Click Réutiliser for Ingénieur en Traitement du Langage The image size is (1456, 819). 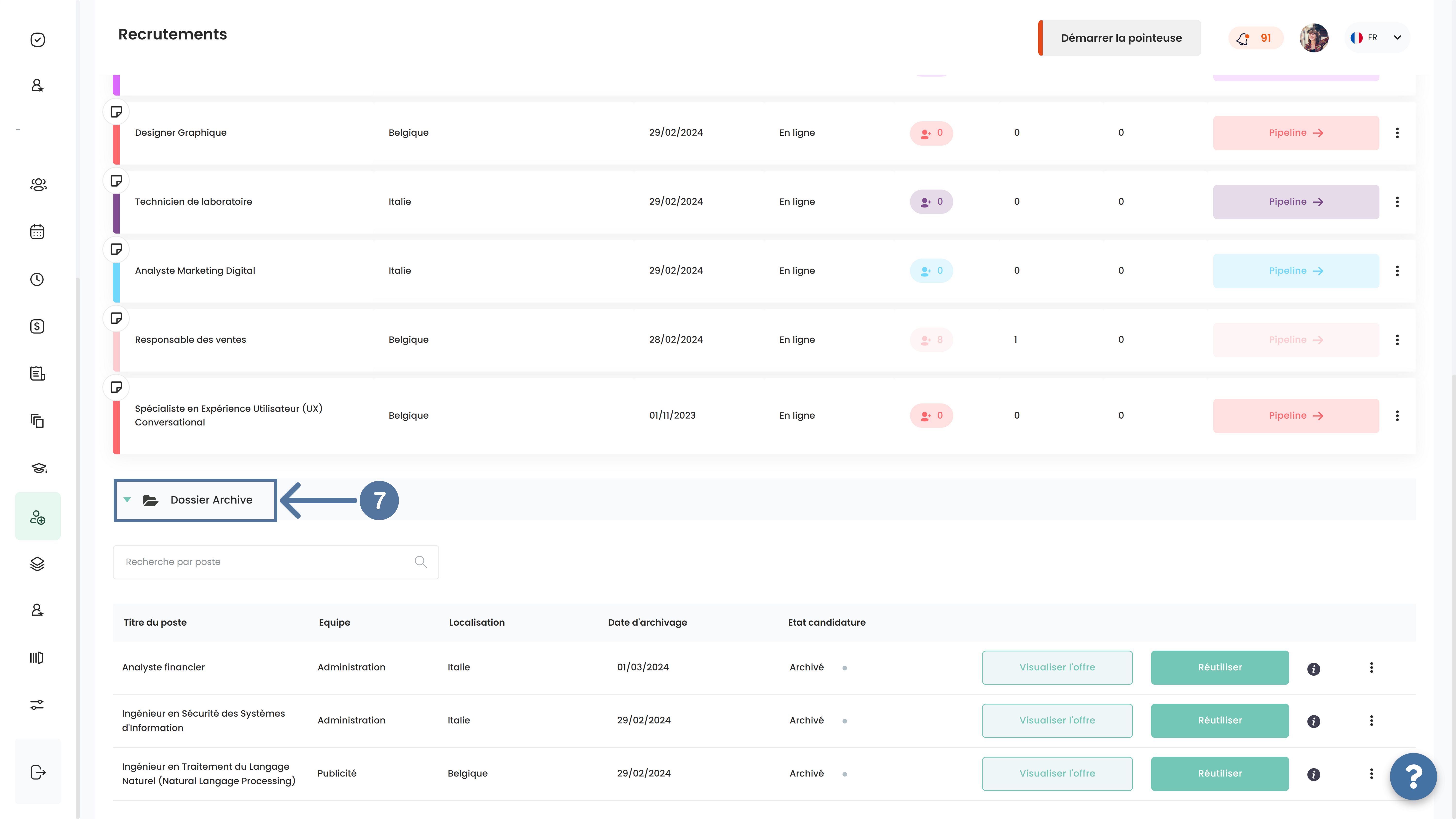click(x=1220, y=774)
